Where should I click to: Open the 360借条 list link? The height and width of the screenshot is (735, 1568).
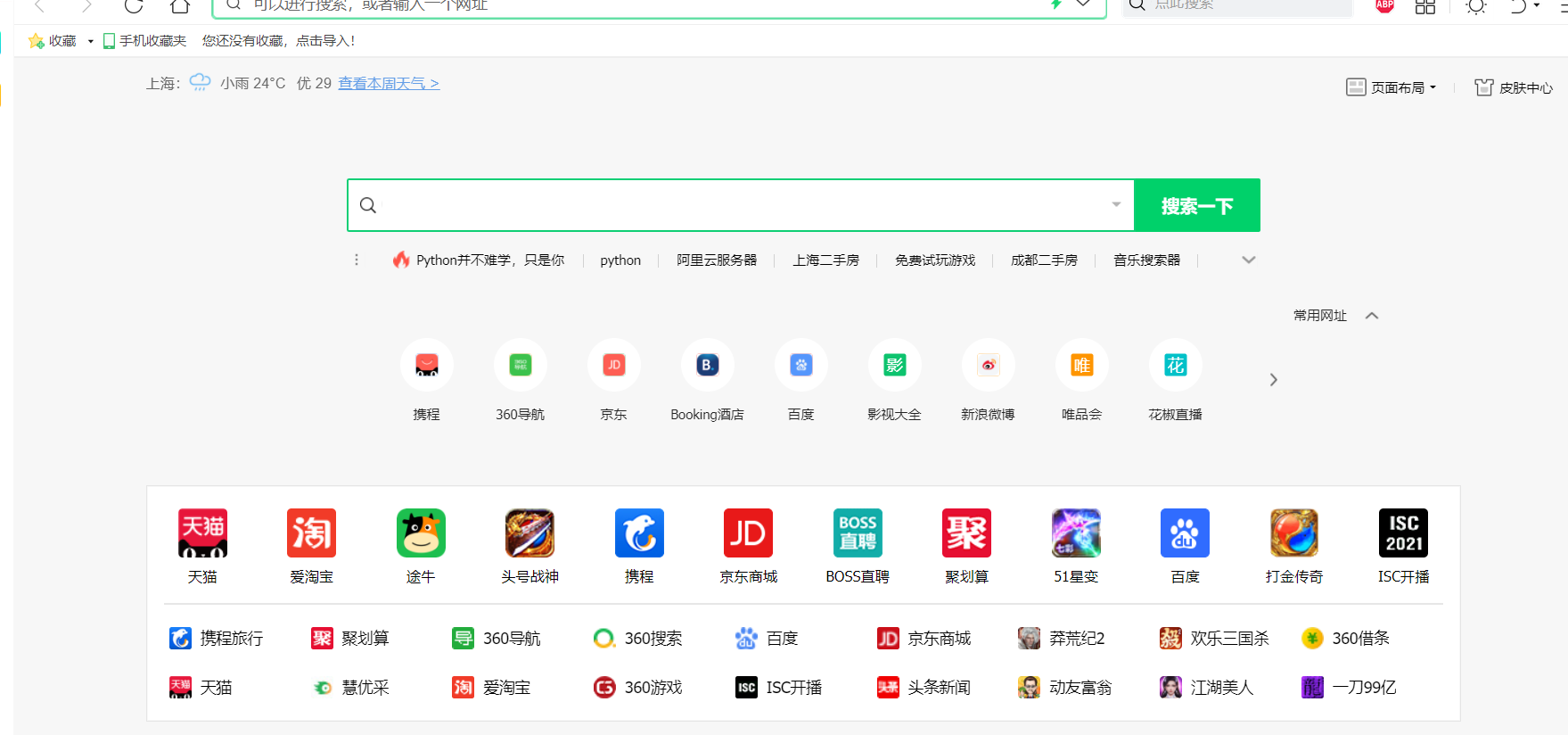pos(1346,638)
